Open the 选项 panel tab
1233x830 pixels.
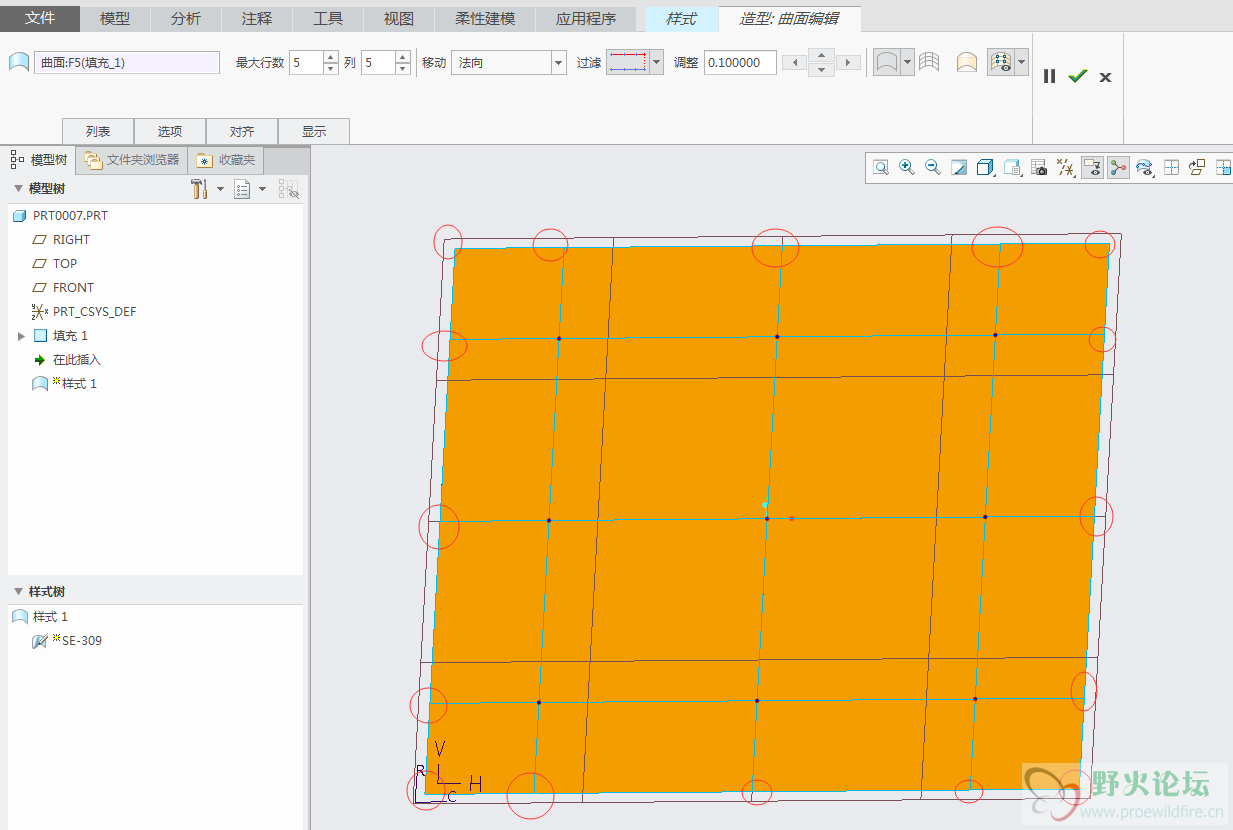(x=170, y=131)
